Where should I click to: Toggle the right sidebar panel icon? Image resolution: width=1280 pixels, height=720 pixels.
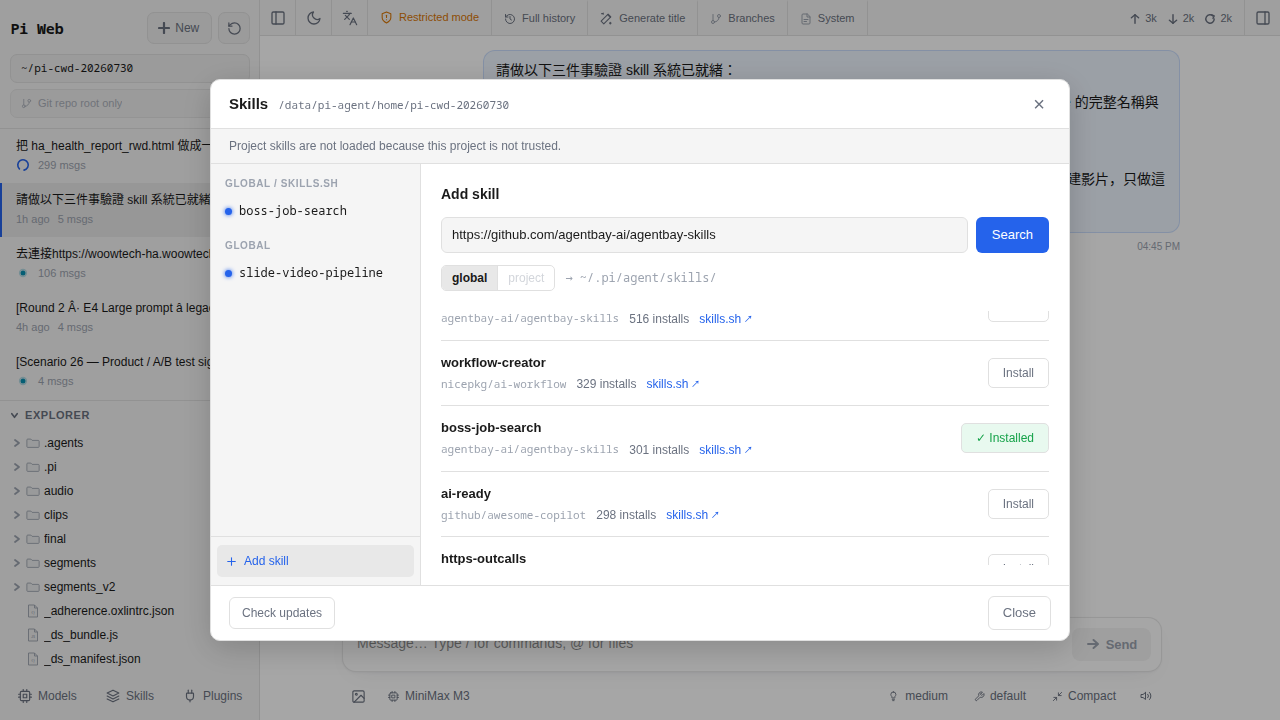[x=1262, y=18]
